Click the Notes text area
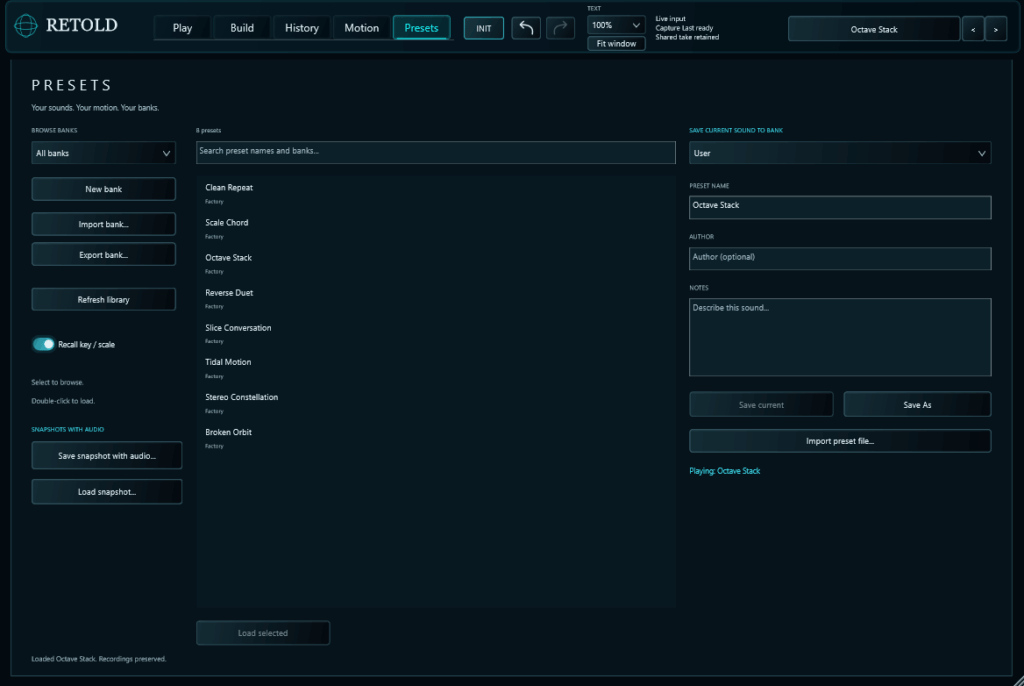 [x=840, y=337]
